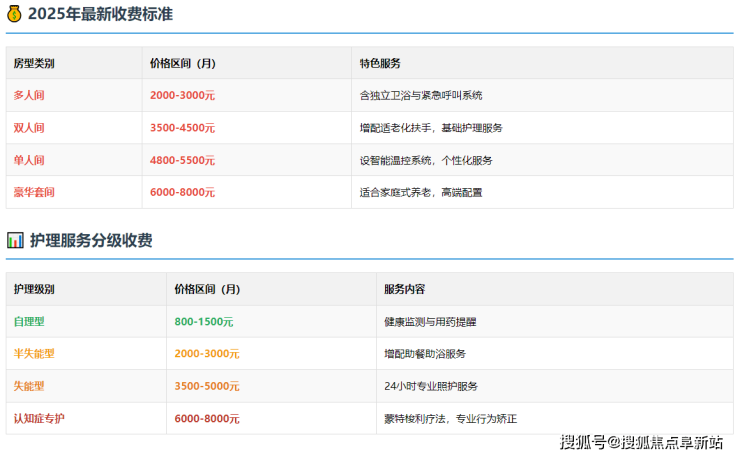Click the 特色服务 column header
740x458 pixels.
380,63
